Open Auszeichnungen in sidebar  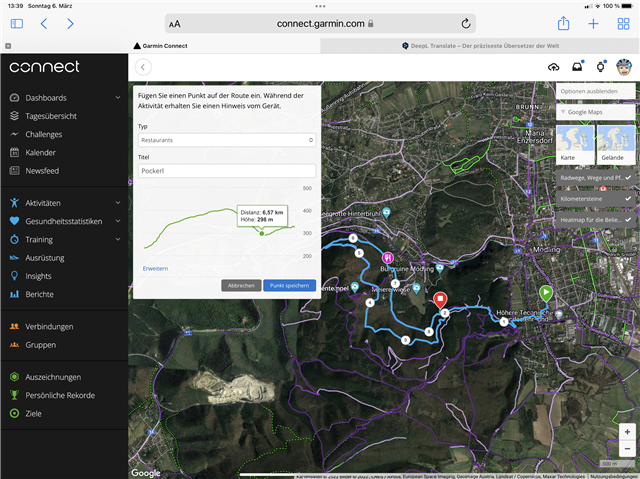pos(53,377)
